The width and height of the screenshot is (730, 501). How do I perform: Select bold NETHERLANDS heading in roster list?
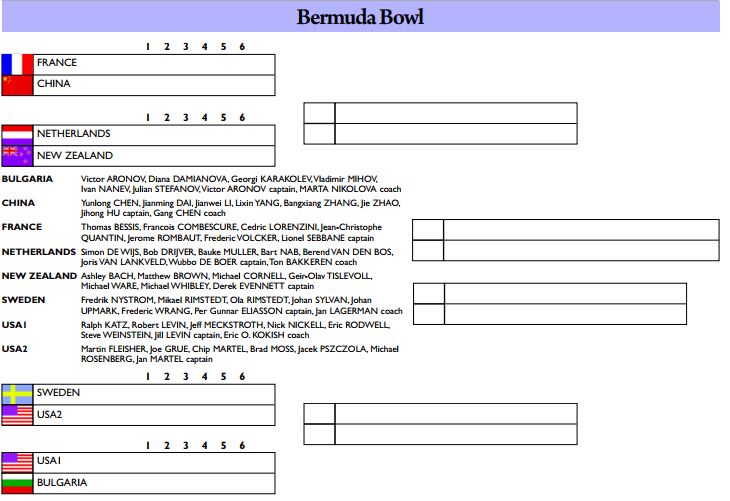pos(39,252)
